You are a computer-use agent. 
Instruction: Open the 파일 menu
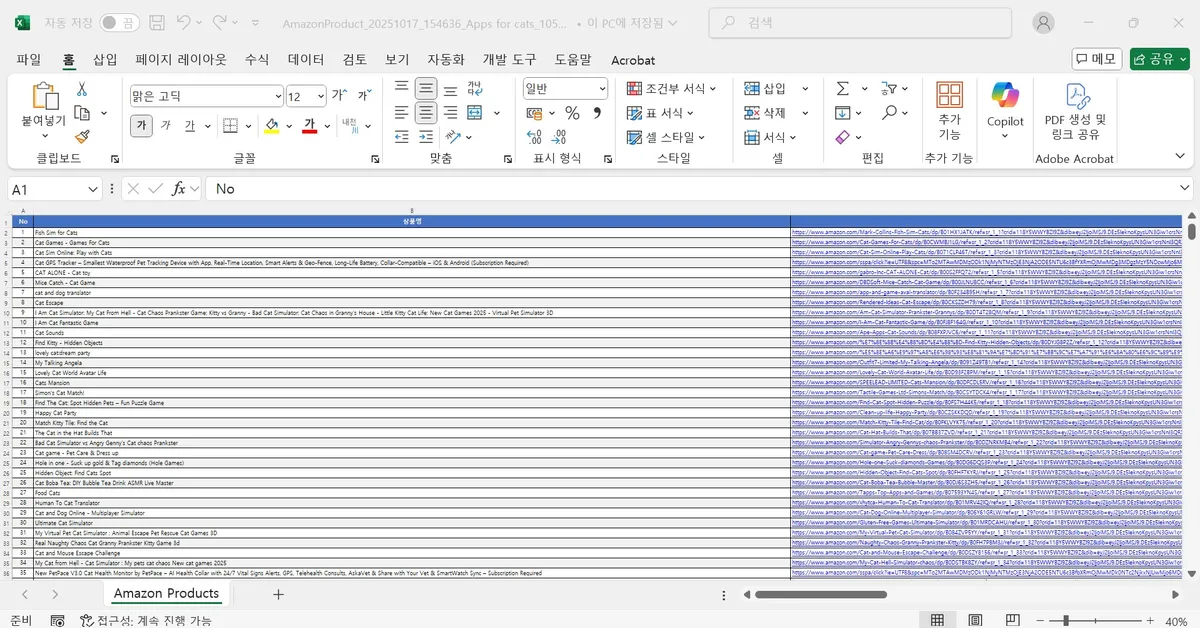tap(29, 59)
